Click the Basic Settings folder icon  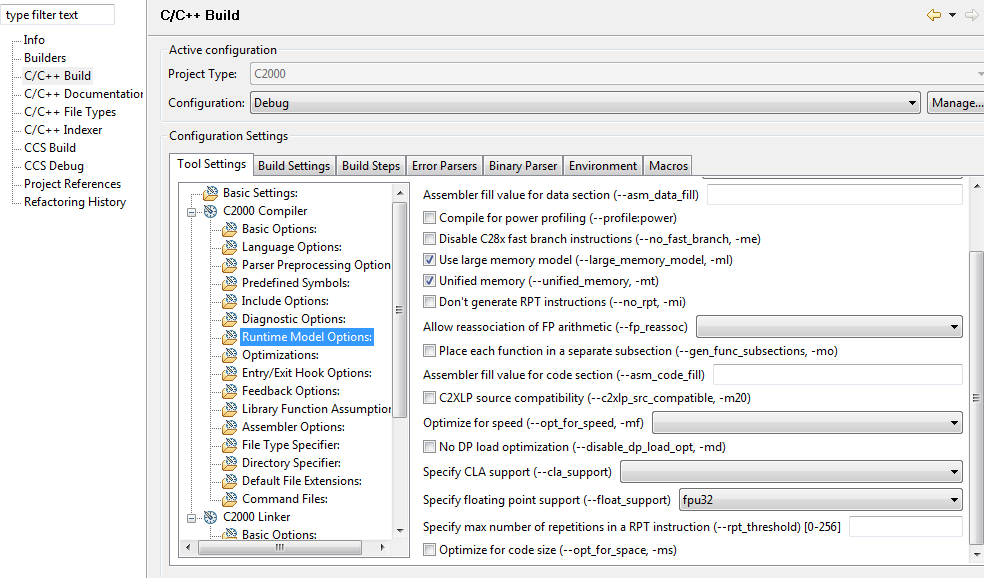[x=211, y=193]
